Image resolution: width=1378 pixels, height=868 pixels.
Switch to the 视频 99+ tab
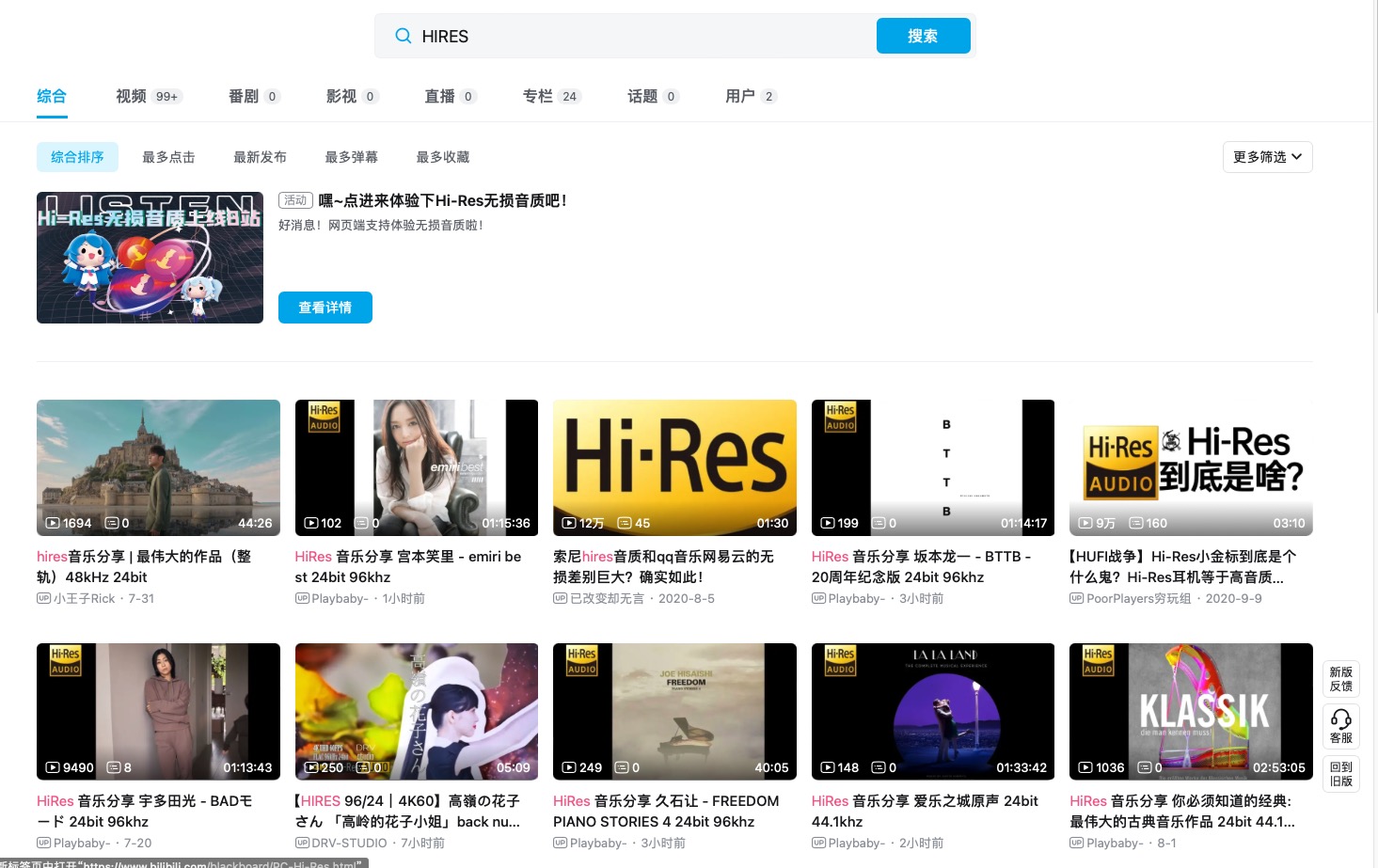point(149,96)
